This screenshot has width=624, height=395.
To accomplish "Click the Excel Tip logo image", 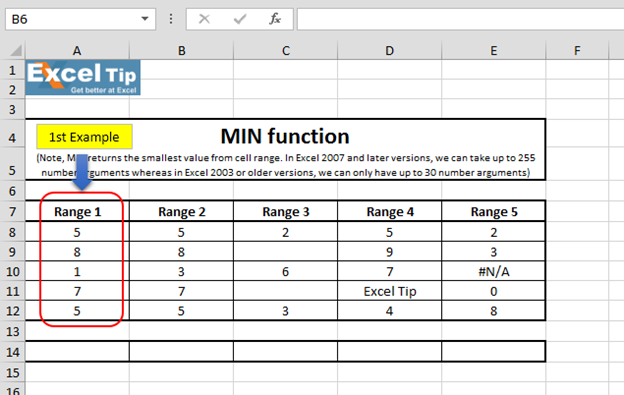I will (x=83, y=78).
